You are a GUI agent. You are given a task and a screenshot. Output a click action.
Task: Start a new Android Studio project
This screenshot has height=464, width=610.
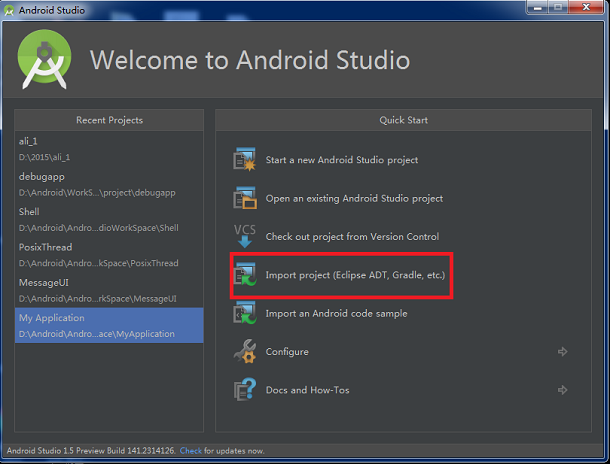[x=342, y=160]
